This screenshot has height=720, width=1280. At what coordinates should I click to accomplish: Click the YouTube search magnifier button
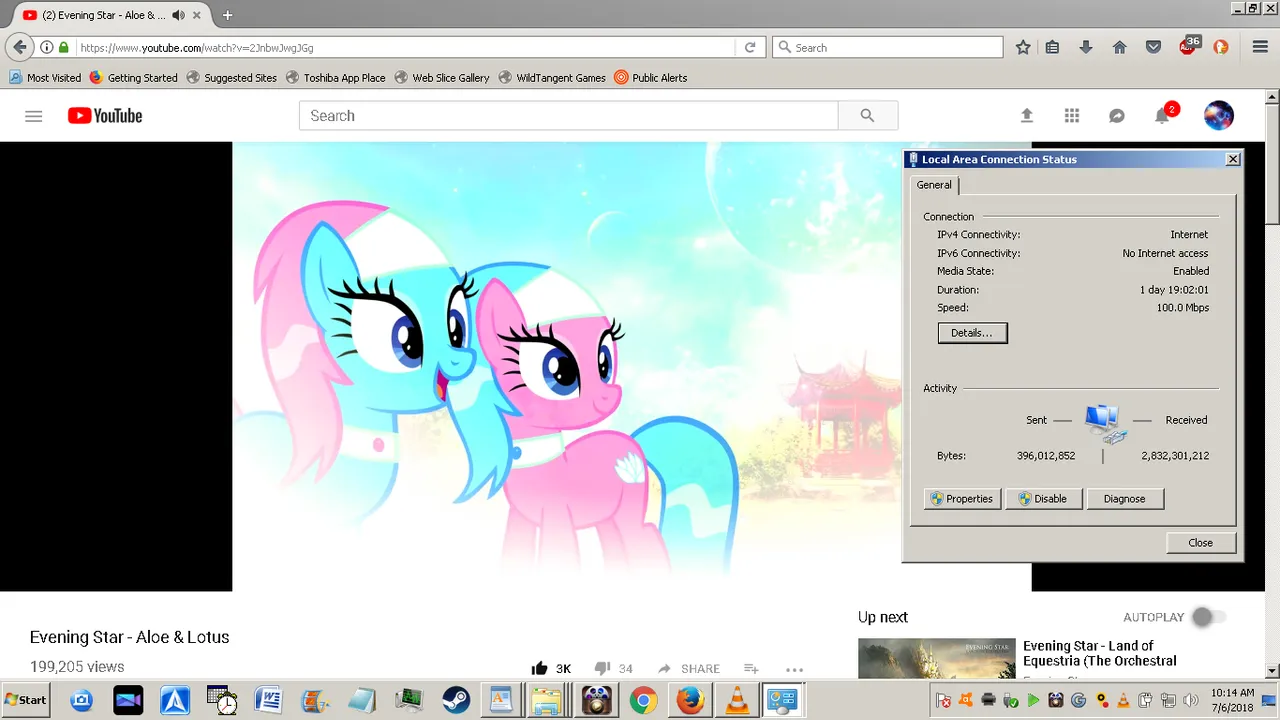coord(867,116)
